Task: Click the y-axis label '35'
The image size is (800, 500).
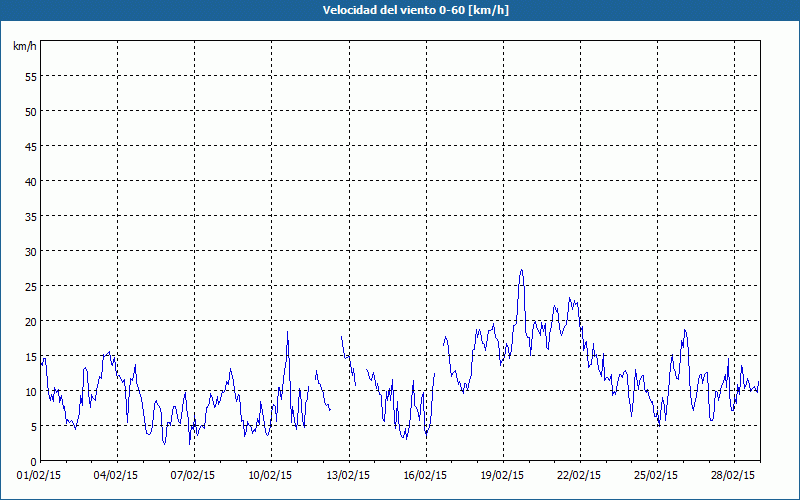Action: [x=31, y=216]
